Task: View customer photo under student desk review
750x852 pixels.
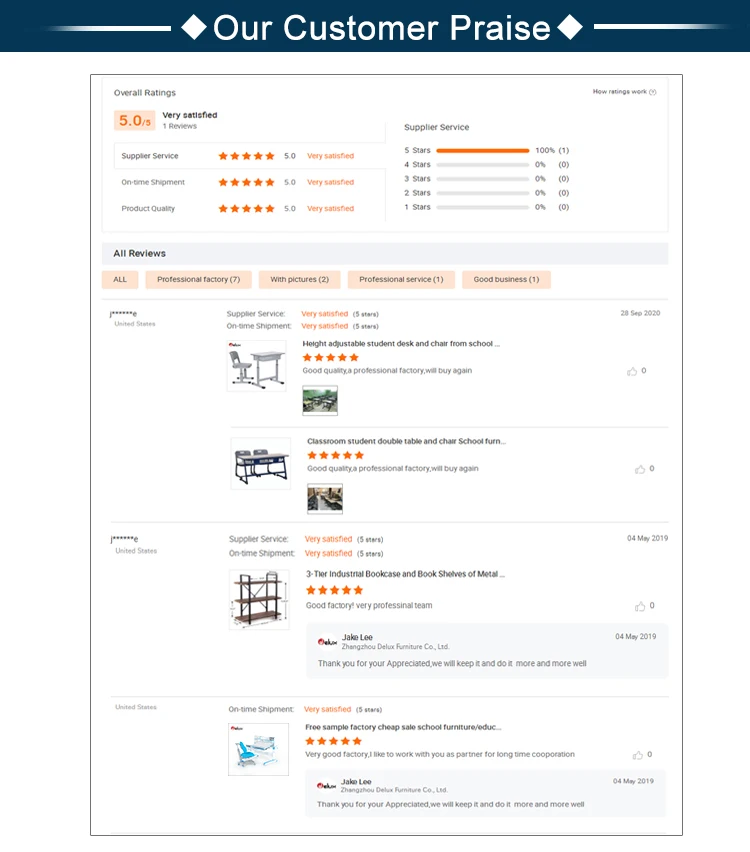Action: coord(320,400)
